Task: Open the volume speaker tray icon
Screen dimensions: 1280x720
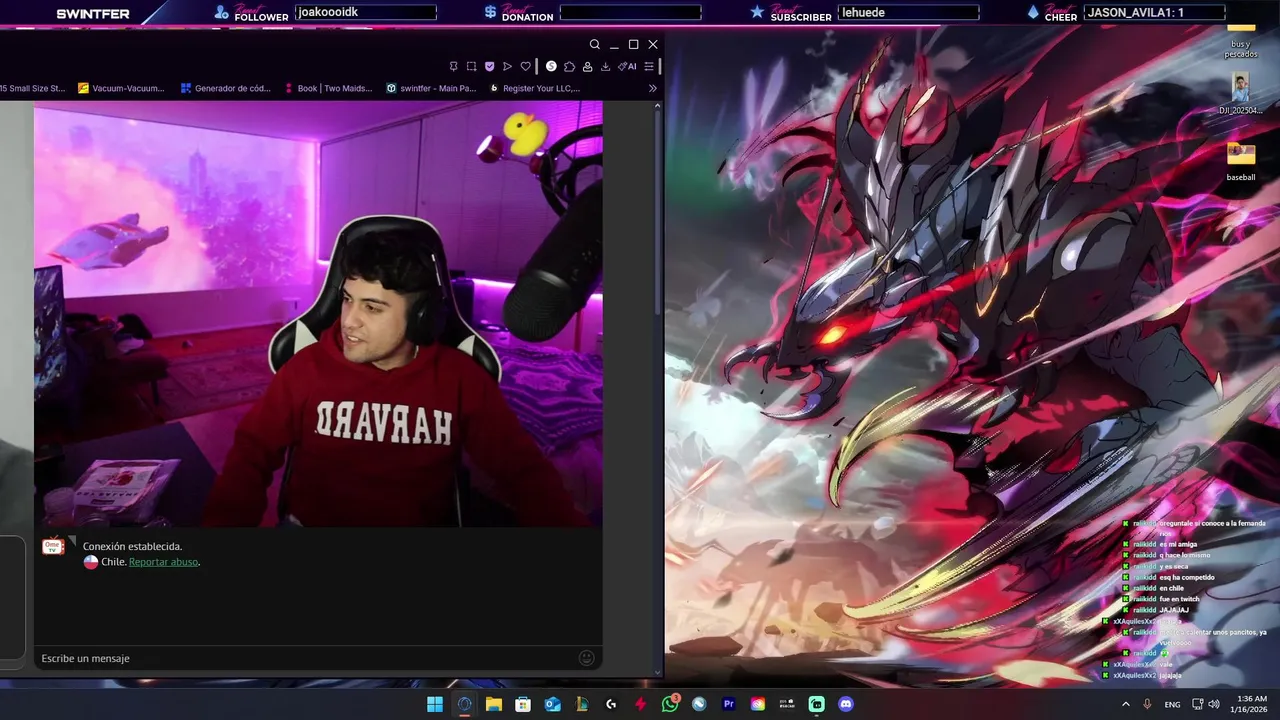Action: point(1214,704)
